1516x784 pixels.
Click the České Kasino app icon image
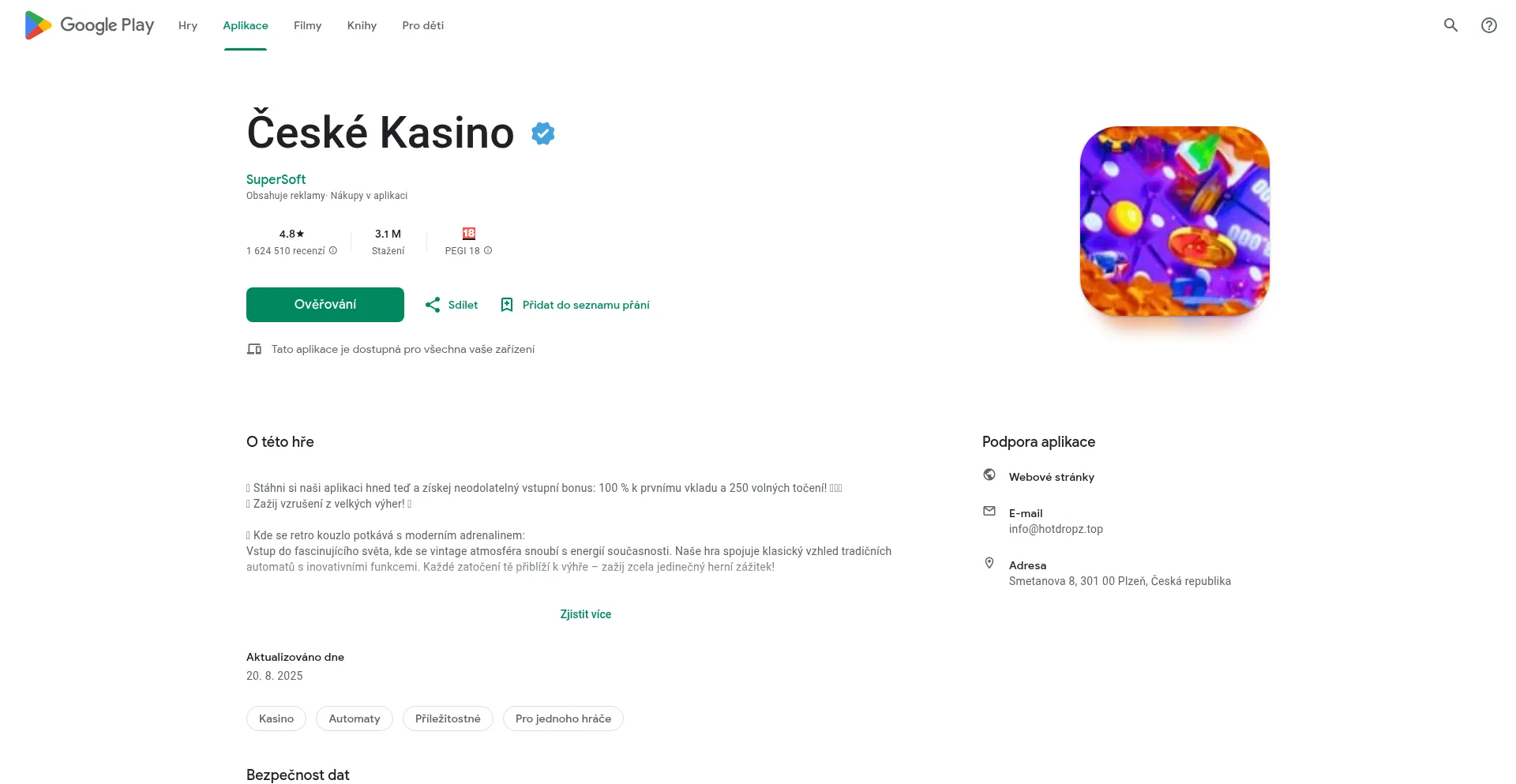coord(1174,221)
